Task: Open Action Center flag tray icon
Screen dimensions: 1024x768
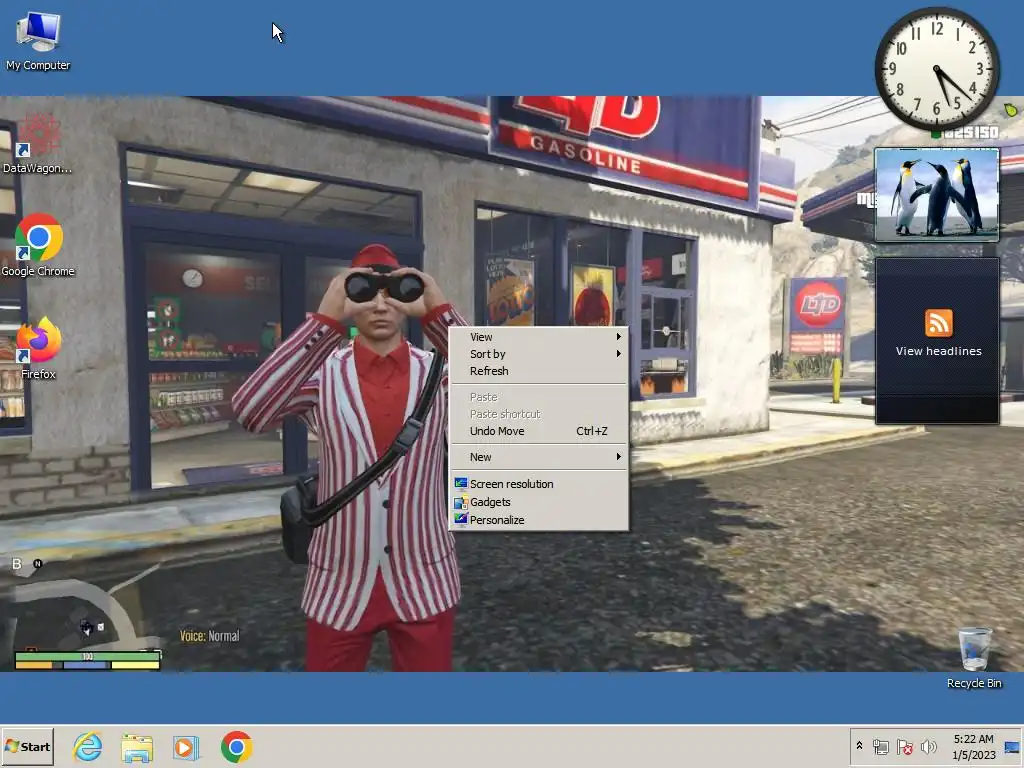Action: coord(904,746)
